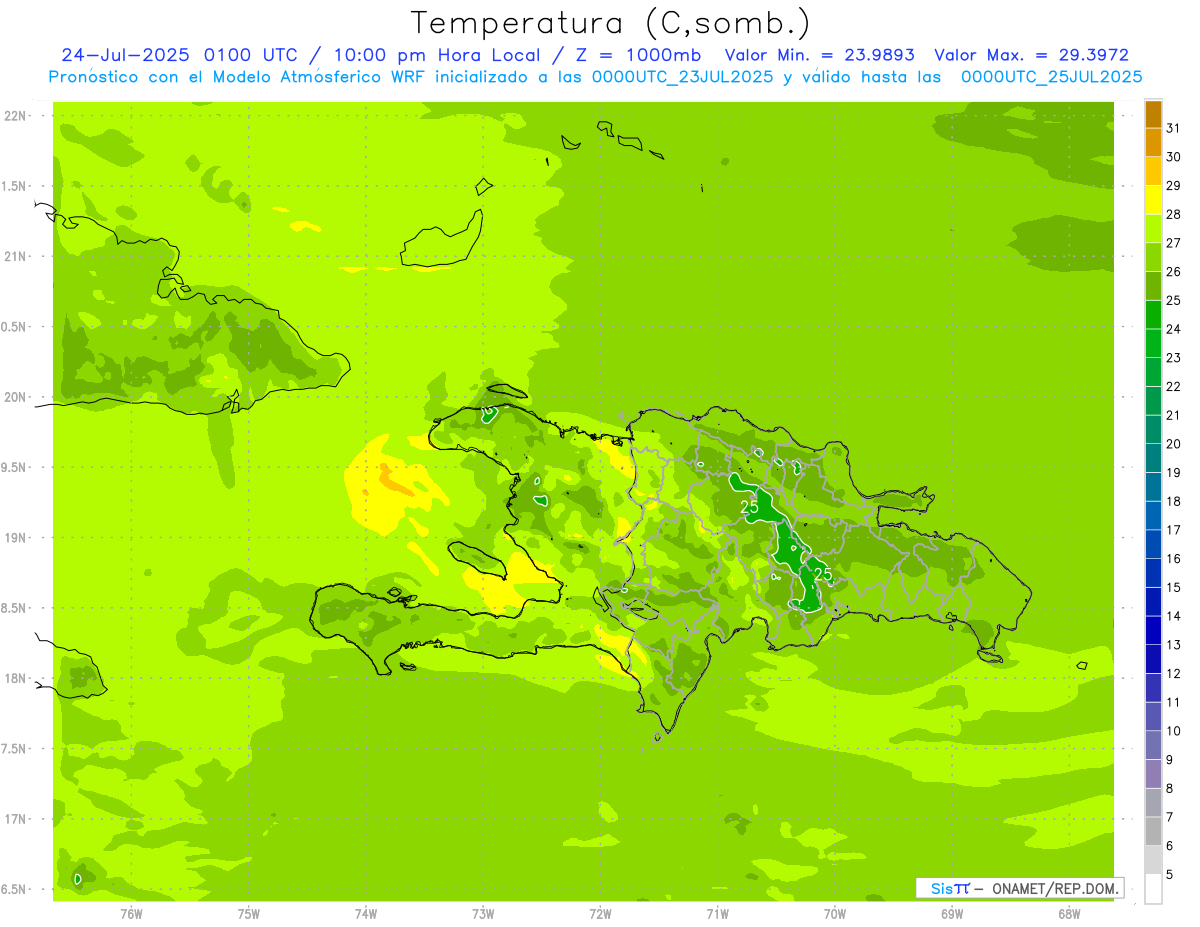Pick the green legend color between 24 and 25
Image resolution: width=1200 pixels, height=927 pixels.
[1153, 315]
